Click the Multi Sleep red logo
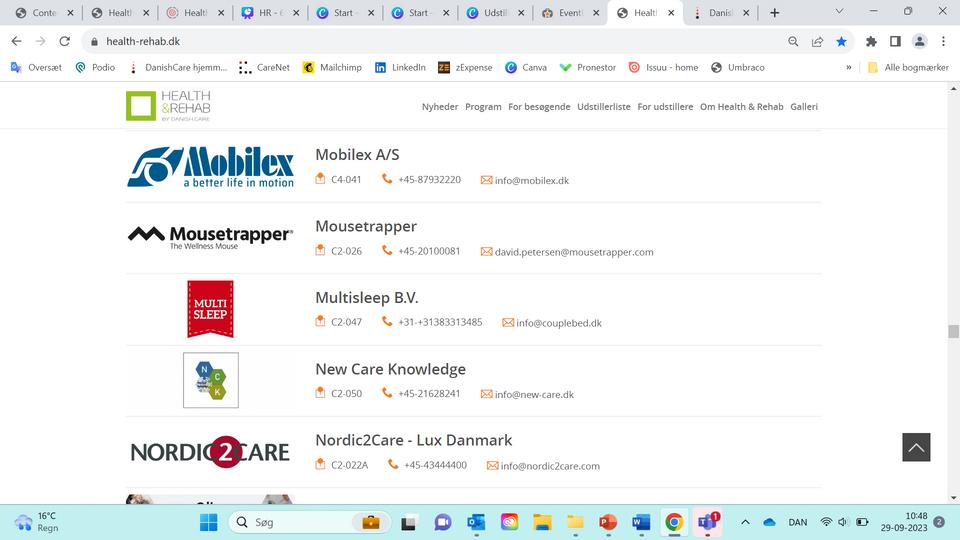Viewport: 960px width, 540px height. point(210,309)
